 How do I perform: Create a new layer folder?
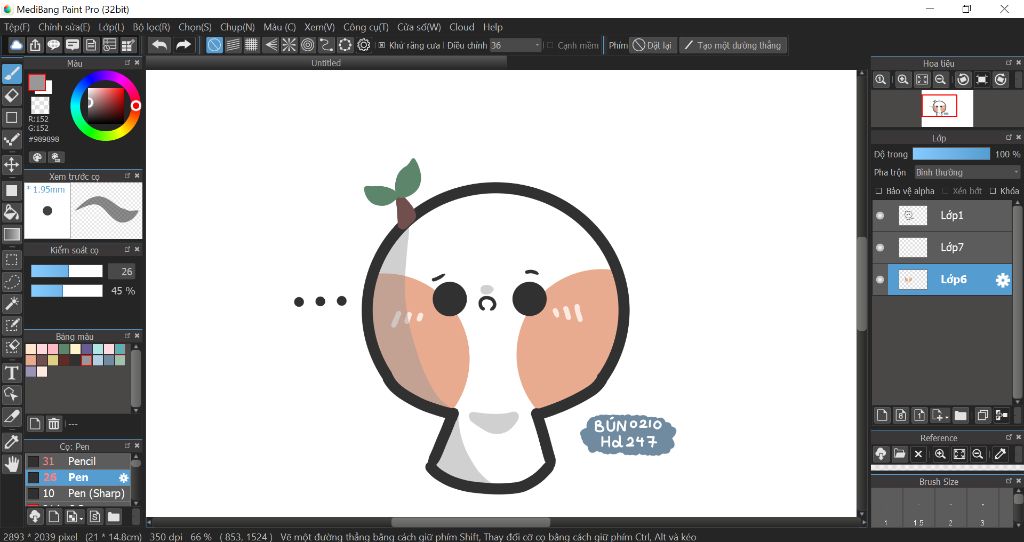click(961, 415)
